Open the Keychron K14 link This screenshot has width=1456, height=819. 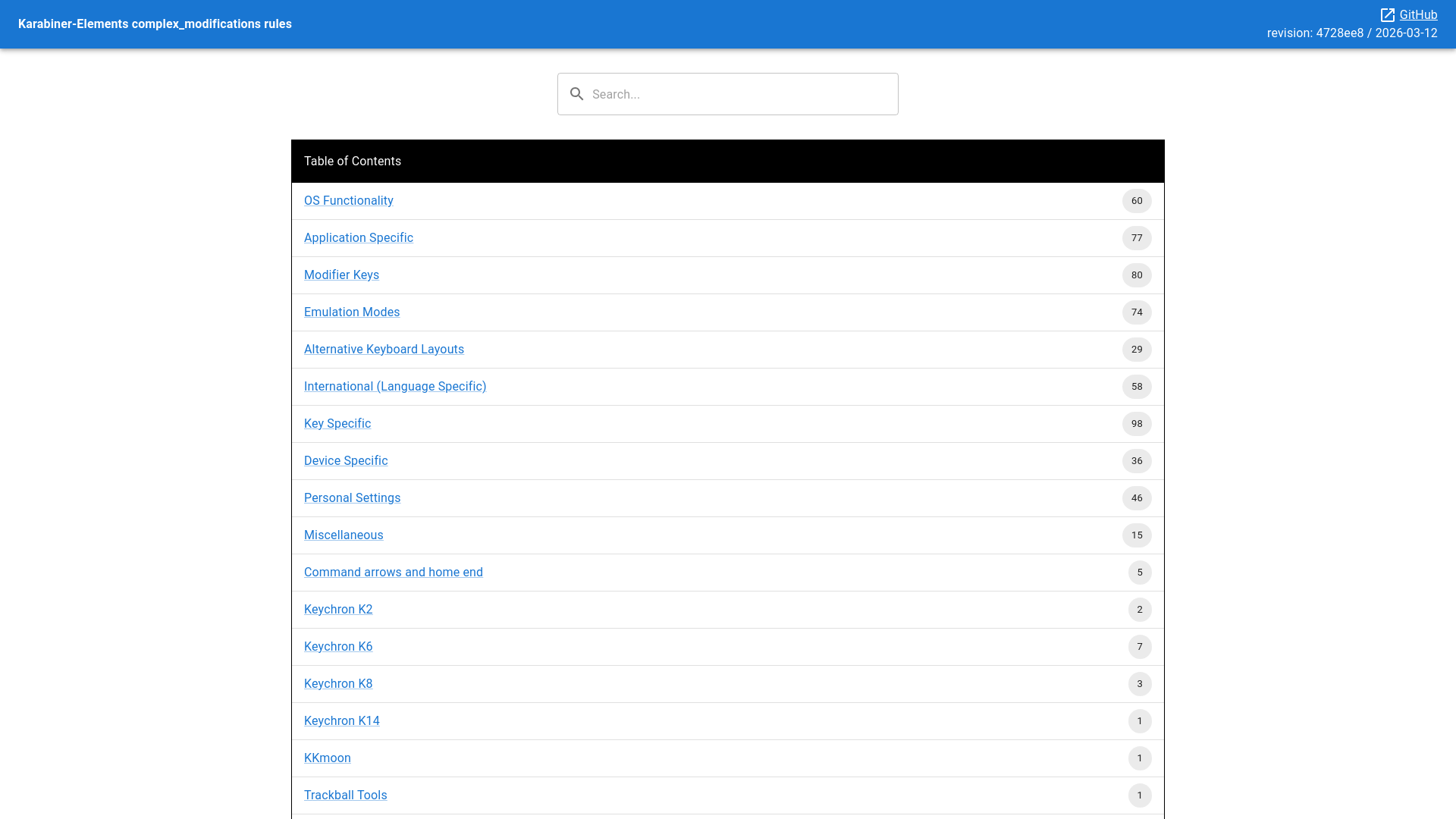pos(342,721)
